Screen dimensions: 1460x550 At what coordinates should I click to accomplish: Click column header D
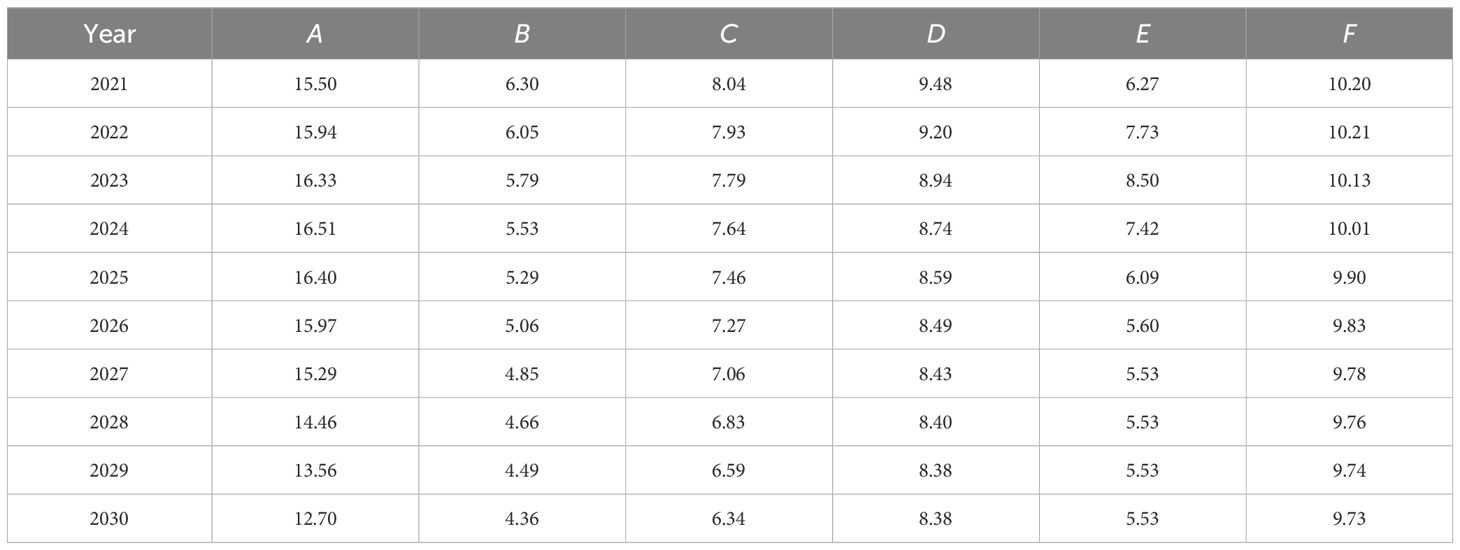tap(935, 34)
